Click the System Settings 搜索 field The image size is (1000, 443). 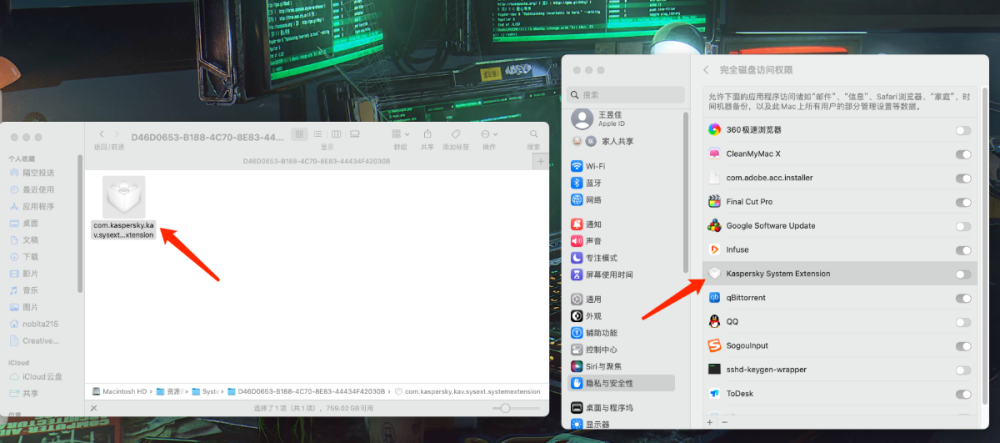[626, 94]
